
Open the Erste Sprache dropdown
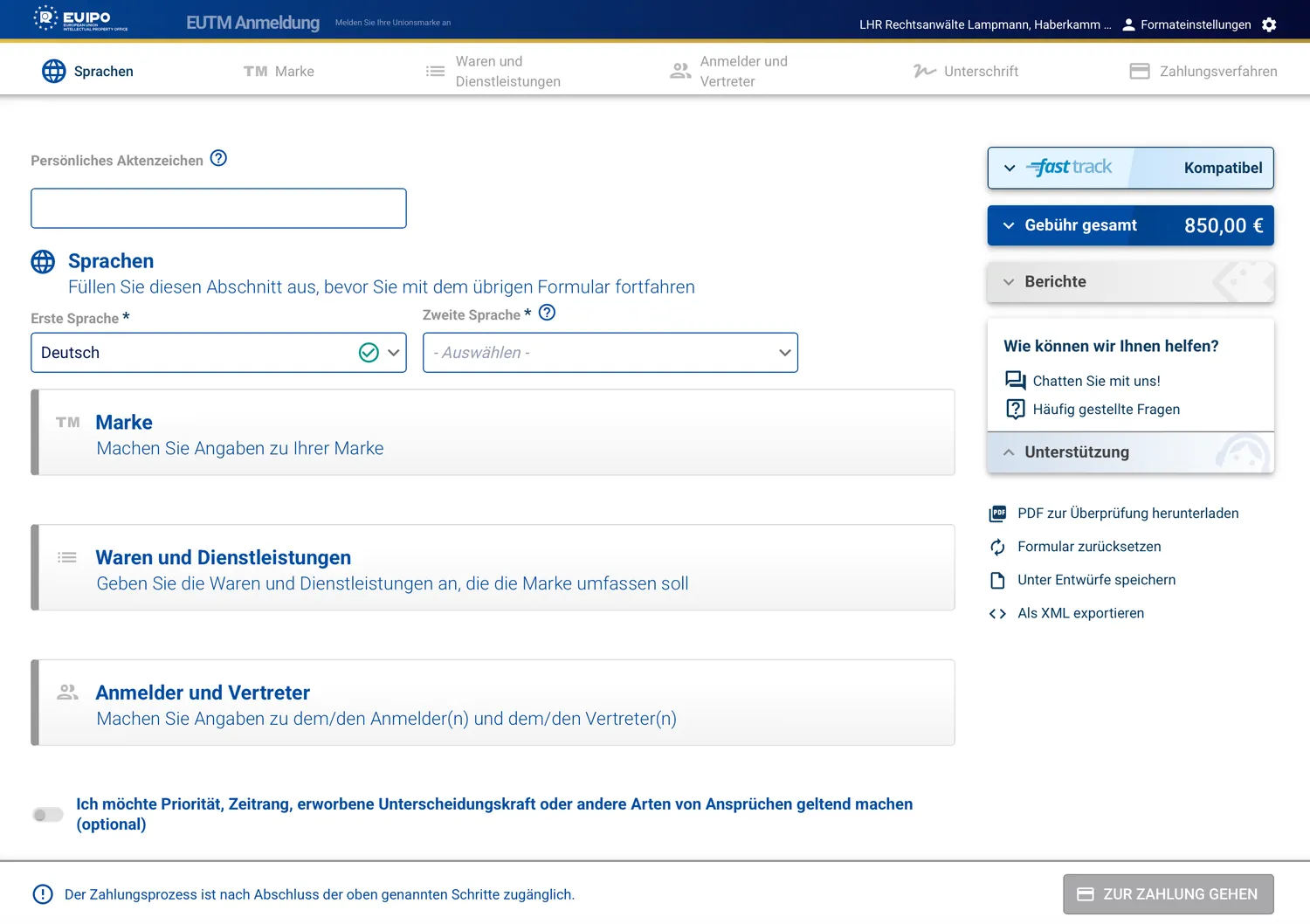218,353
